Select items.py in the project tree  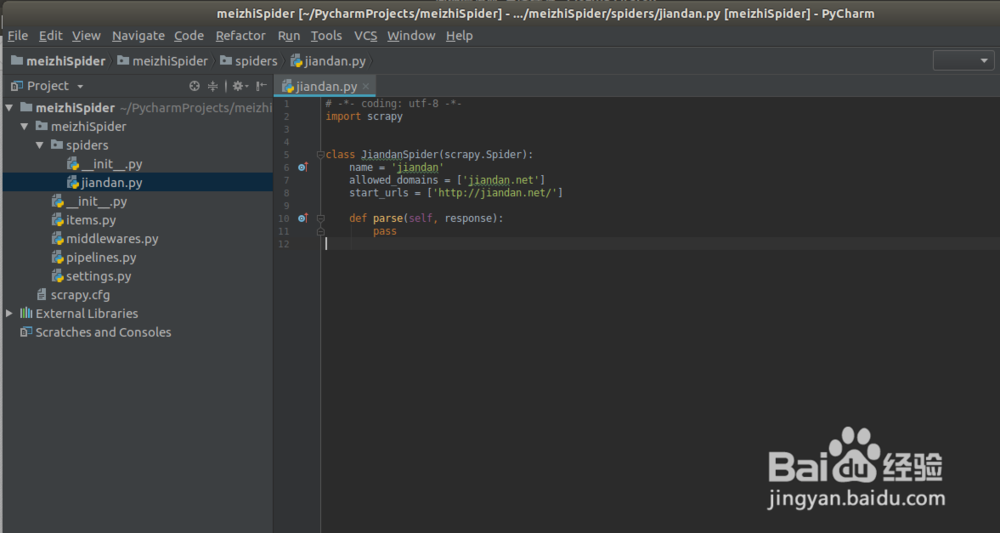click(91, 220)
